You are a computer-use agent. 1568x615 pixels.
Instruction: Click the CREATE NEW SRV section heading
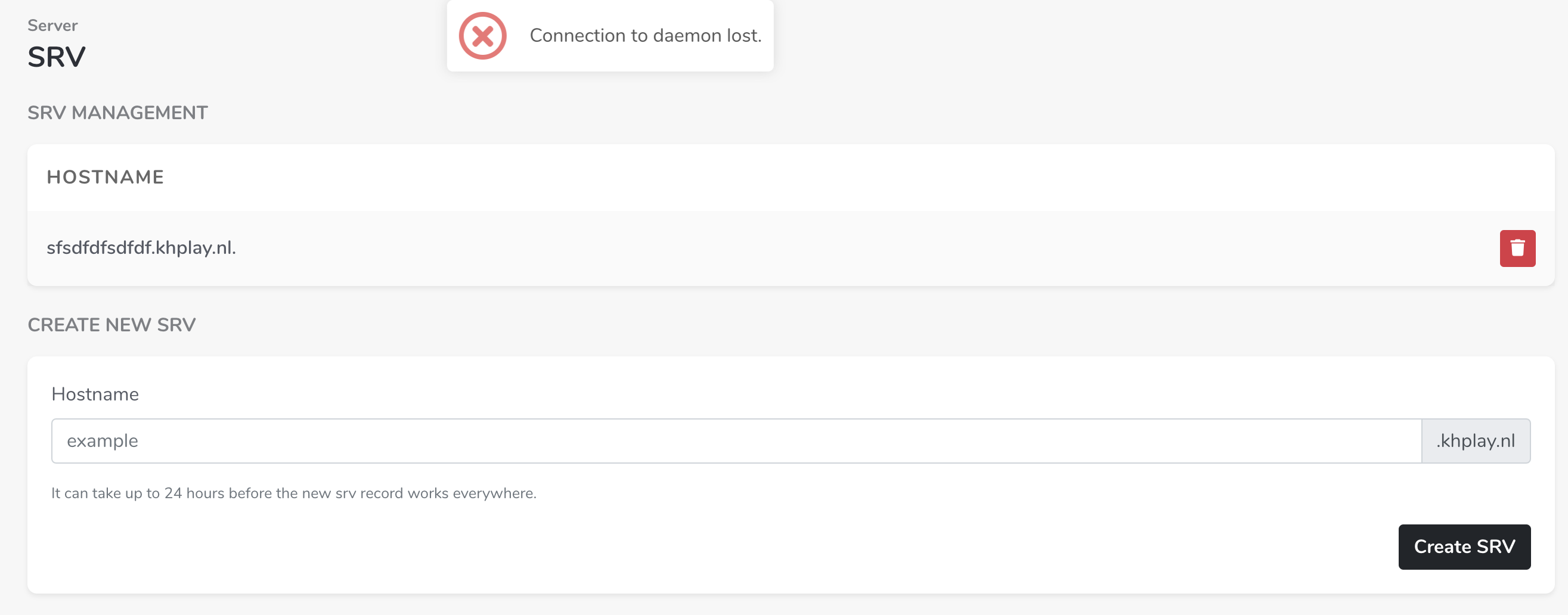pos(111,325)
